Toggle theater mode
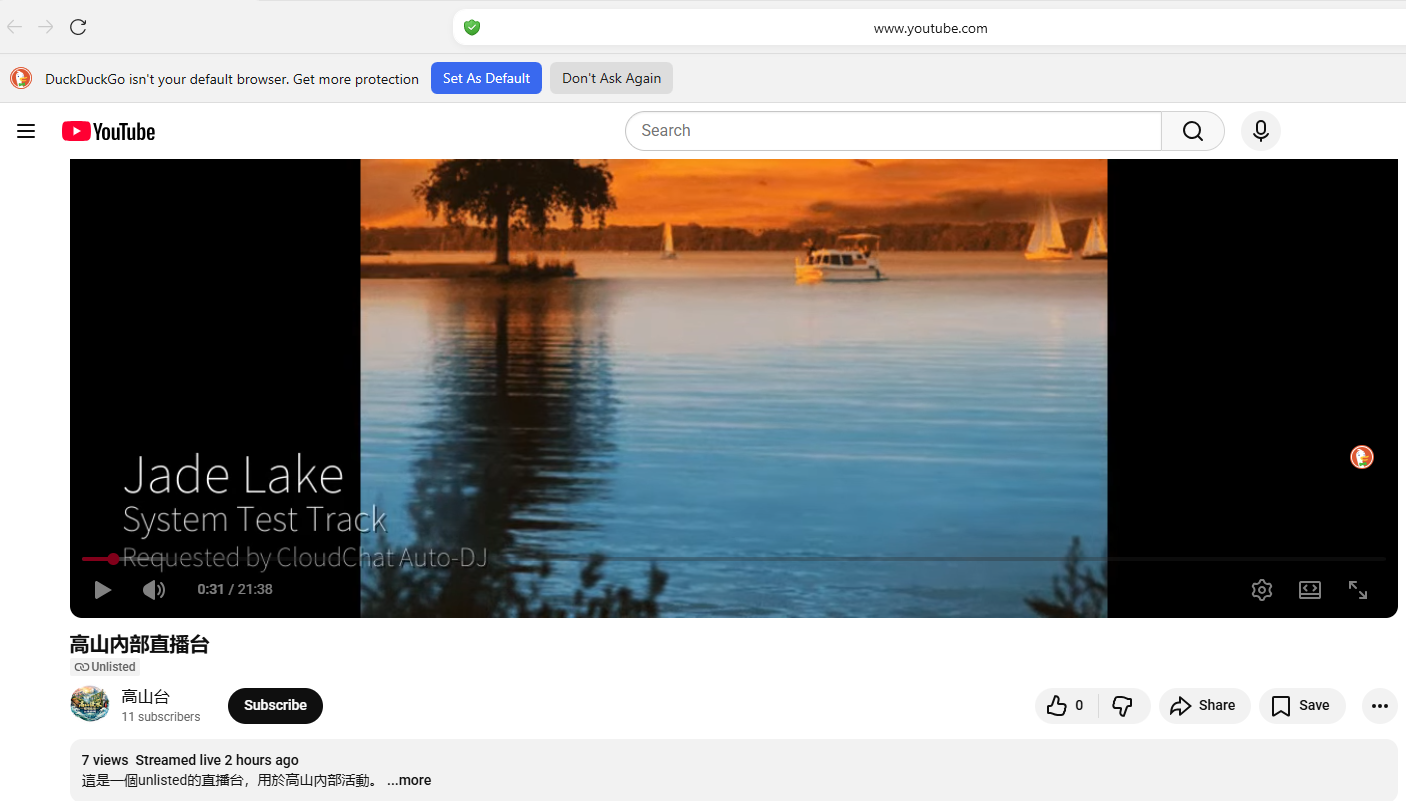This screenshot has width=1406, height=801. [1309, 590]
